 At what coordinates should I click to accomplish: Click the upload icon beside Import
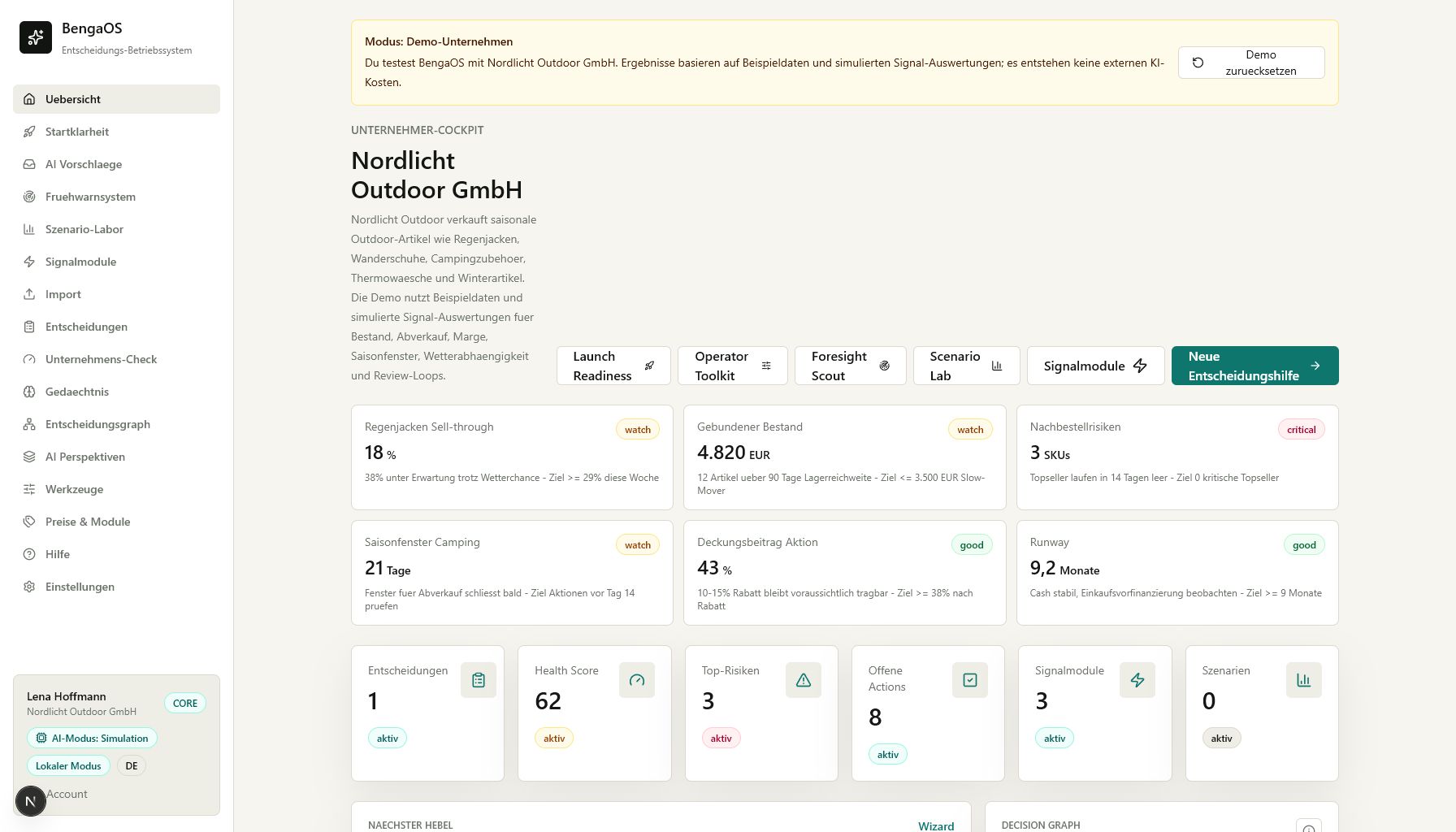(29, 294)
